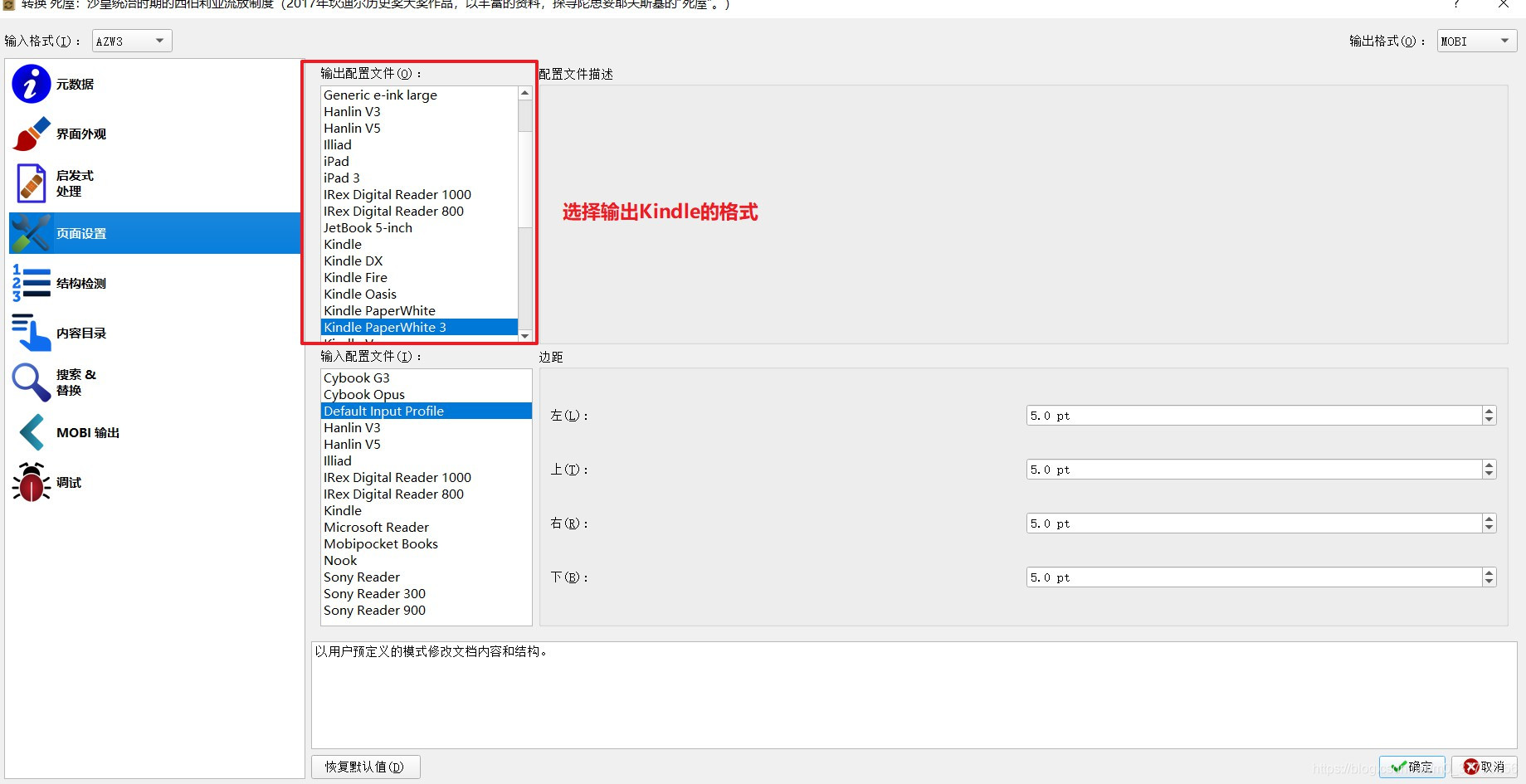Click the help question mark in title bar

[x=1455, y=4]
